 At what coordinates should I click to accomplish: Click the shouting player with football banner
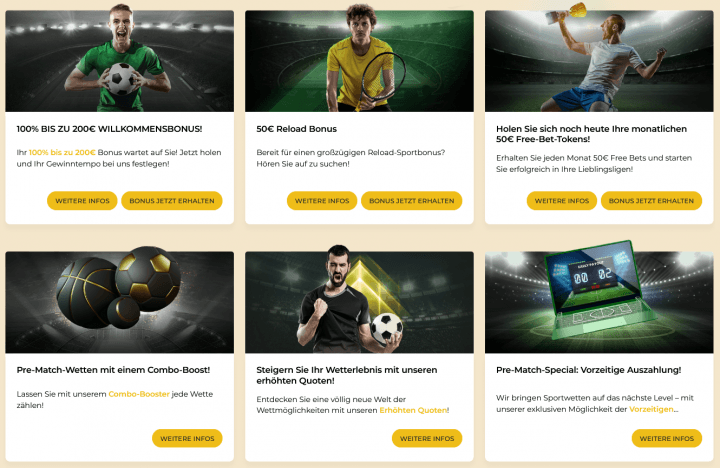point(359,302)
